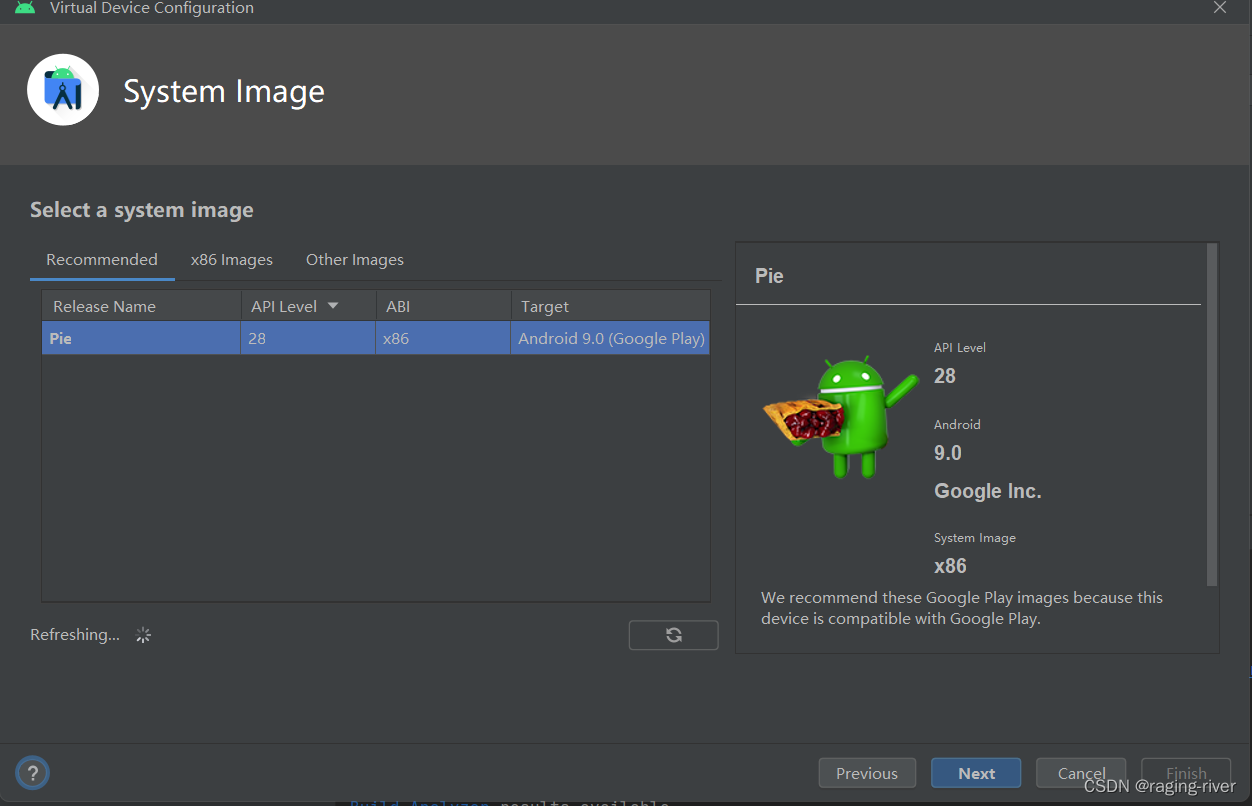1252x806 pixels.
Task: Click the refresh system images icon button
Action: pos(673,635)
